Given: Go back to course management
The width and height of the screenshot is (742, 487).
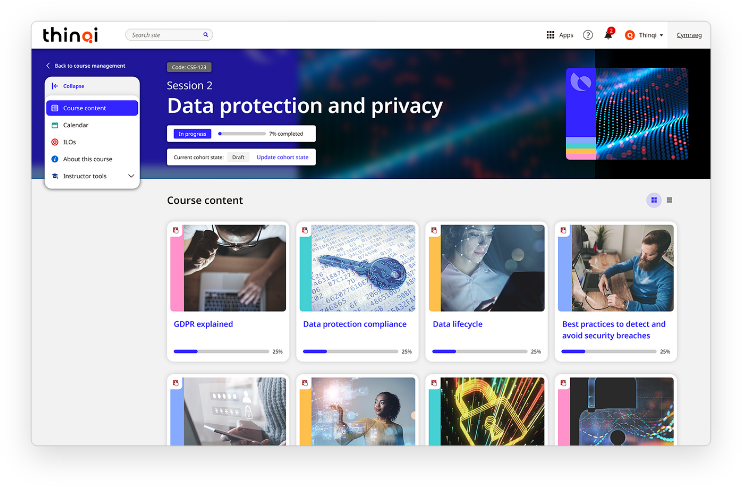Looking at the screenshot, I should [86, 66].
